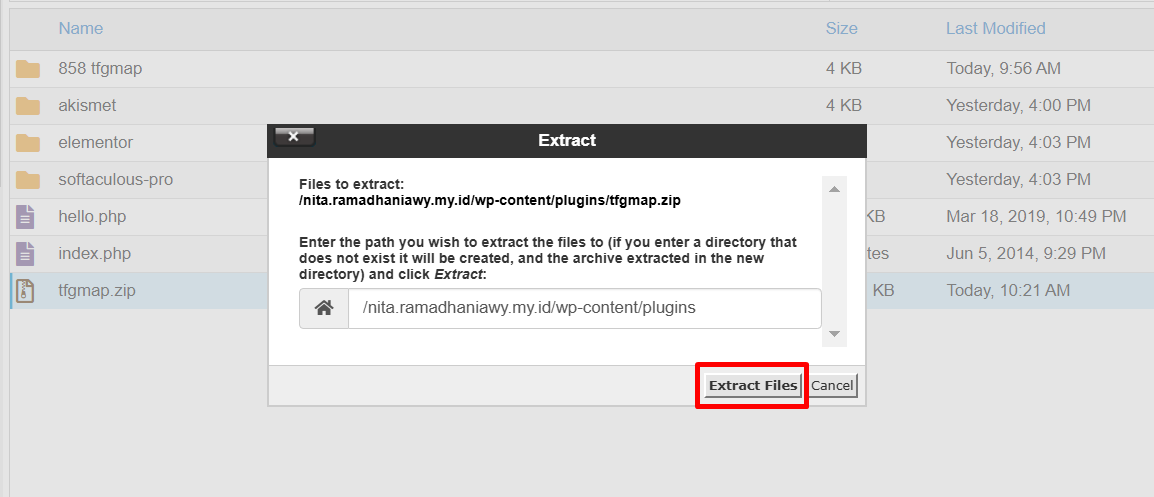This screenshot has height=497, width=1154.
Task: Click the Extract Files button
Action: [752, 385]
